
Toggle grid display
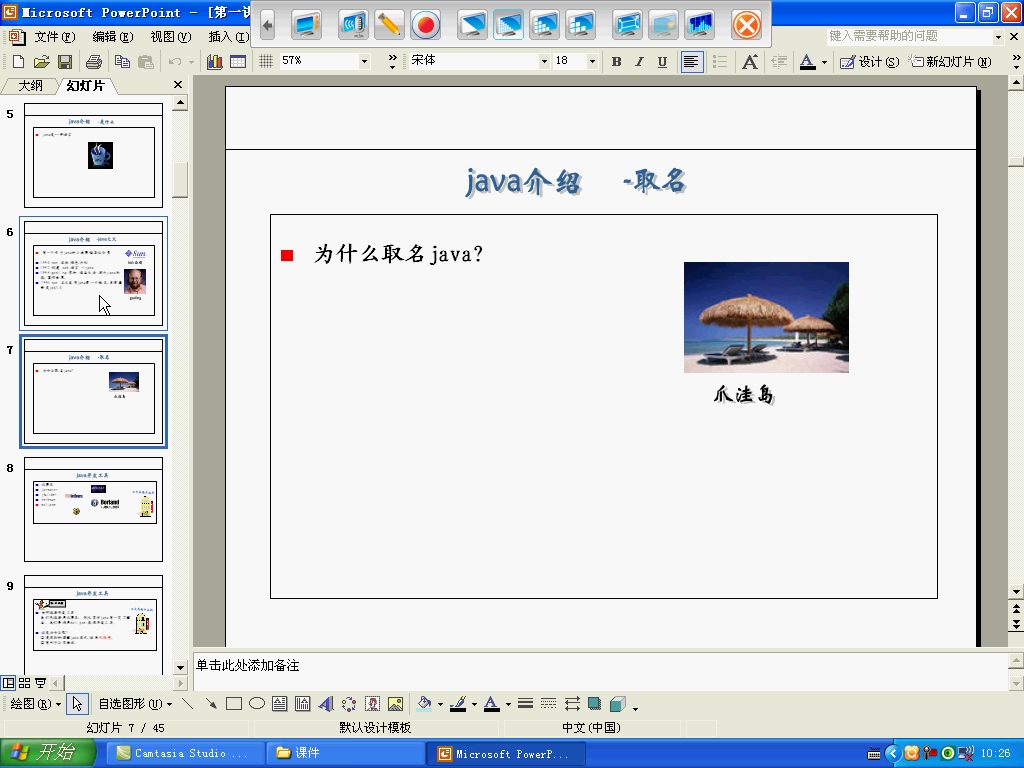266,62
